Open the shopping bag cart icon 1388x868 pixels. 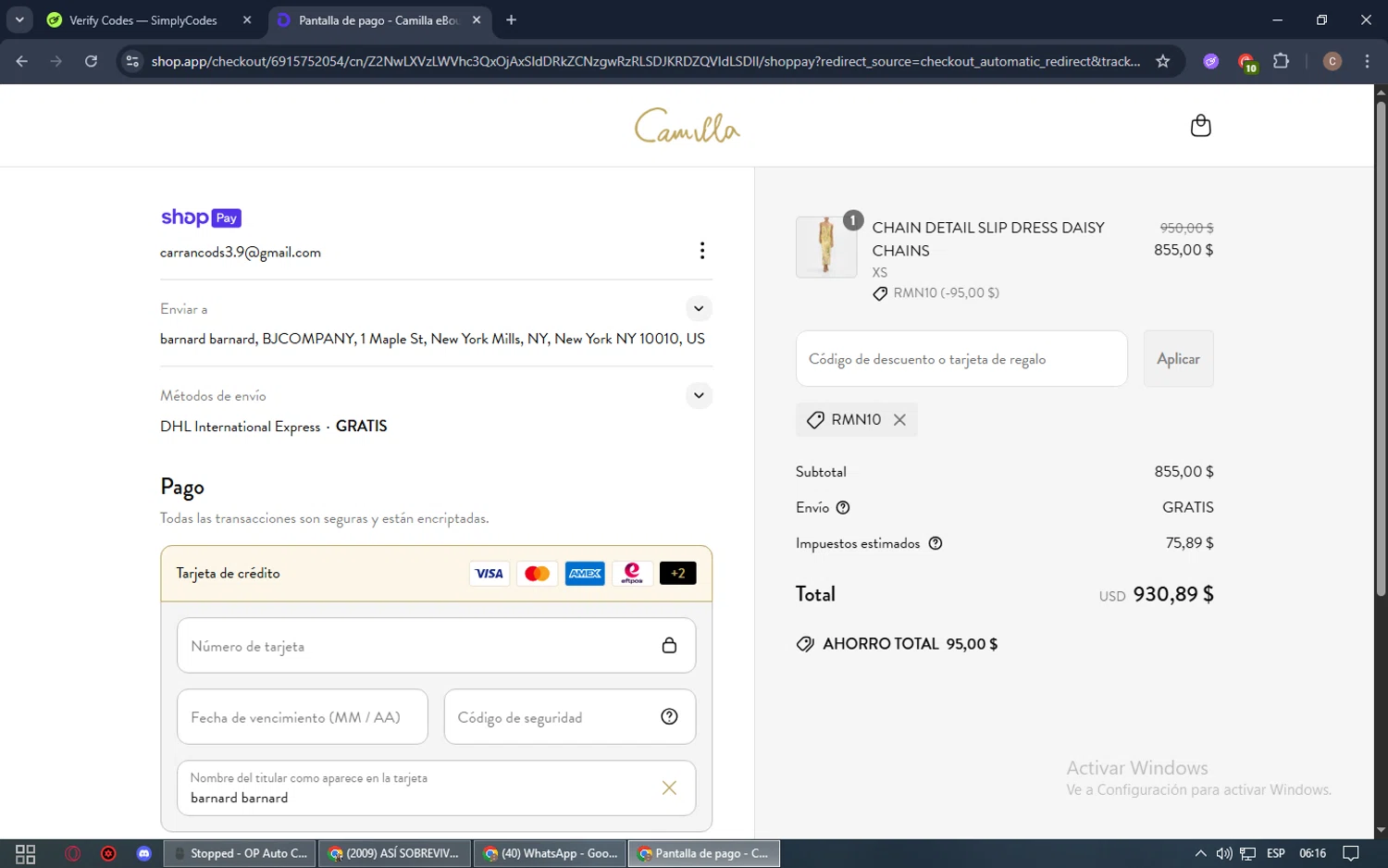point(1200,126)
